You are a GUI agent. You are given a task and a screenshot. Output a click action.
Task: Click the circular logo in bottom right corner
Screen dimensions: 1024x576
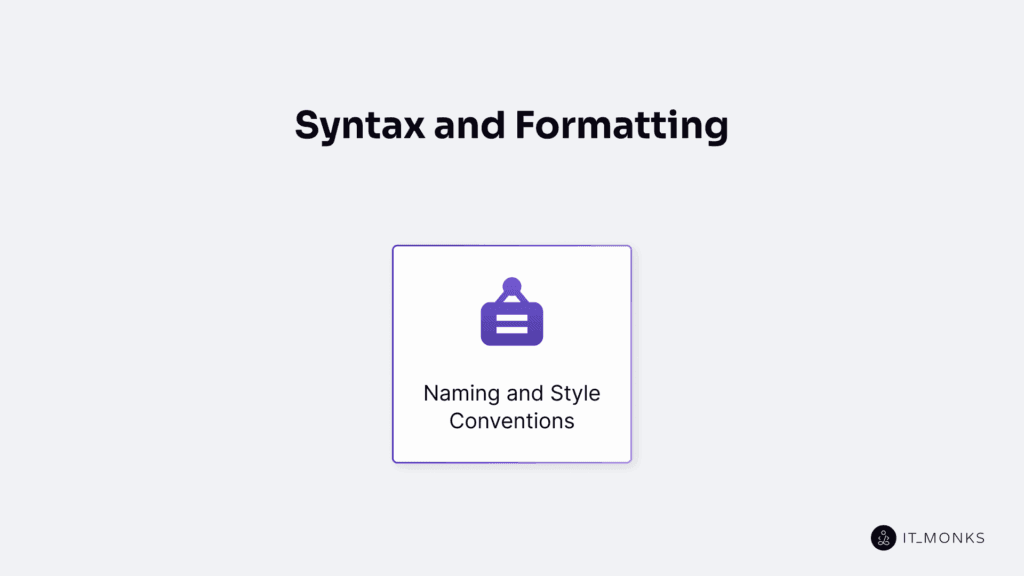point(884,538)
